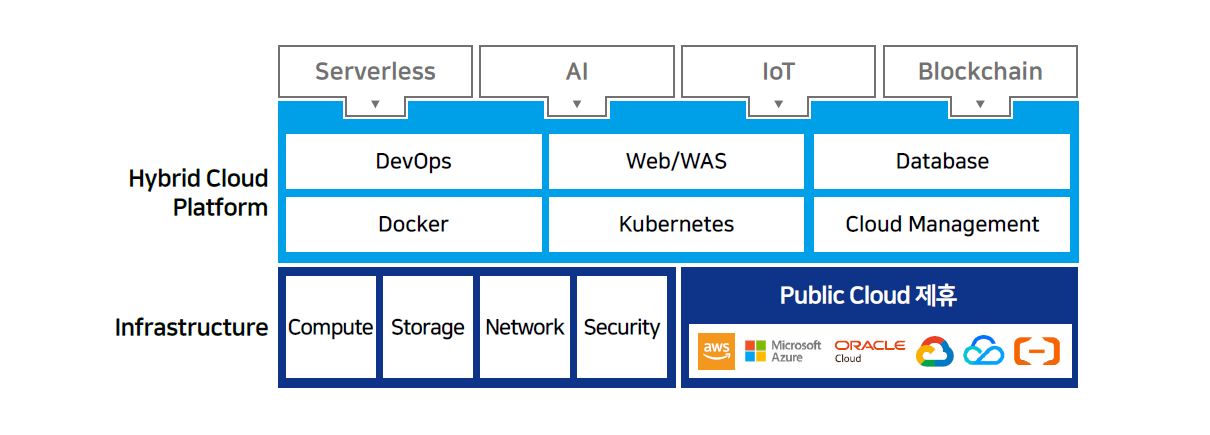Click the Database box
Viewport: 1210px width, 435px height.
pyautogui.click(x=942, y=161)
